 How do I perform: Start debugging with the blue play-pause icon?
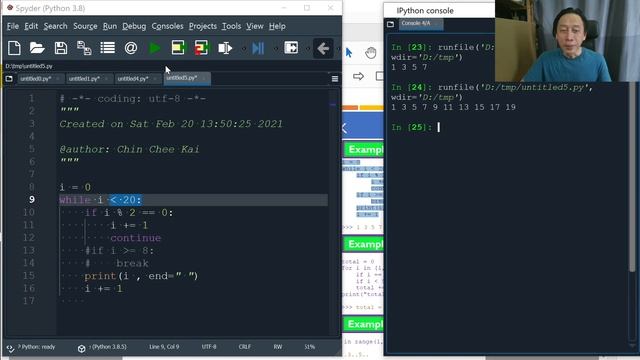pyautogui.click(x=258, y=48)
